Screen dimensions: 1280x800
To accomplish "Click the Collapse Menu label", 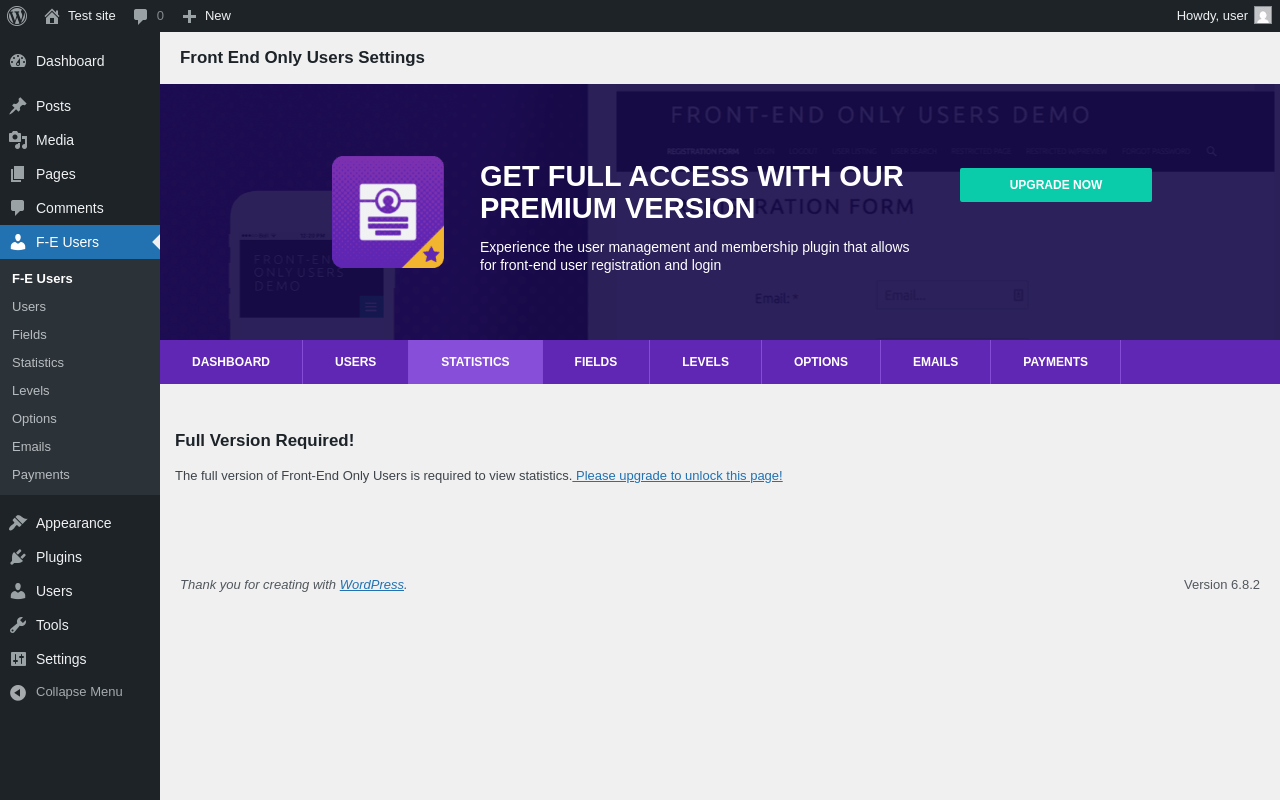I will click(79, 692).
